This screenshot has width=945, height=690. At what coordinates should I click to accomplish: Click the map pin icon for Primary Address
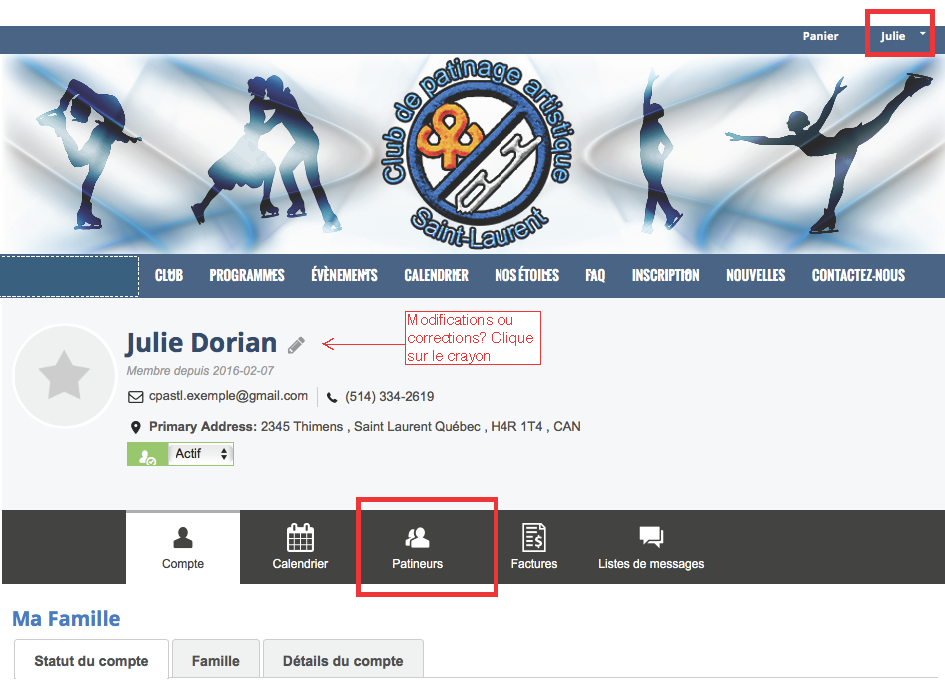point(136,427)
